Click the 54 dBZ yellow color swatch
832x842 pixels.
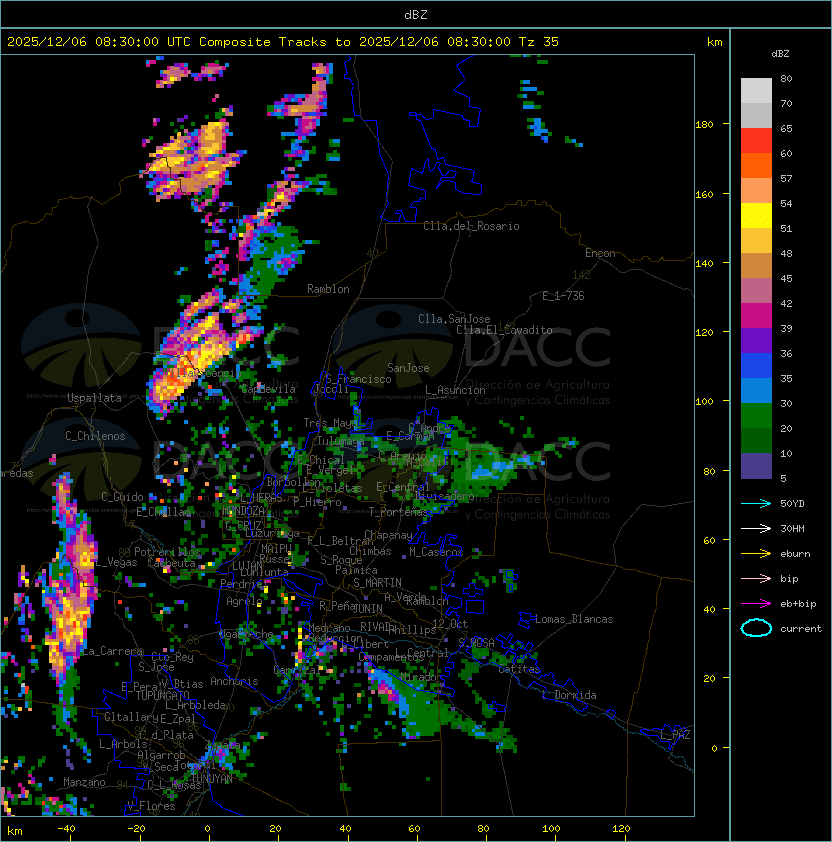point(756,215)
